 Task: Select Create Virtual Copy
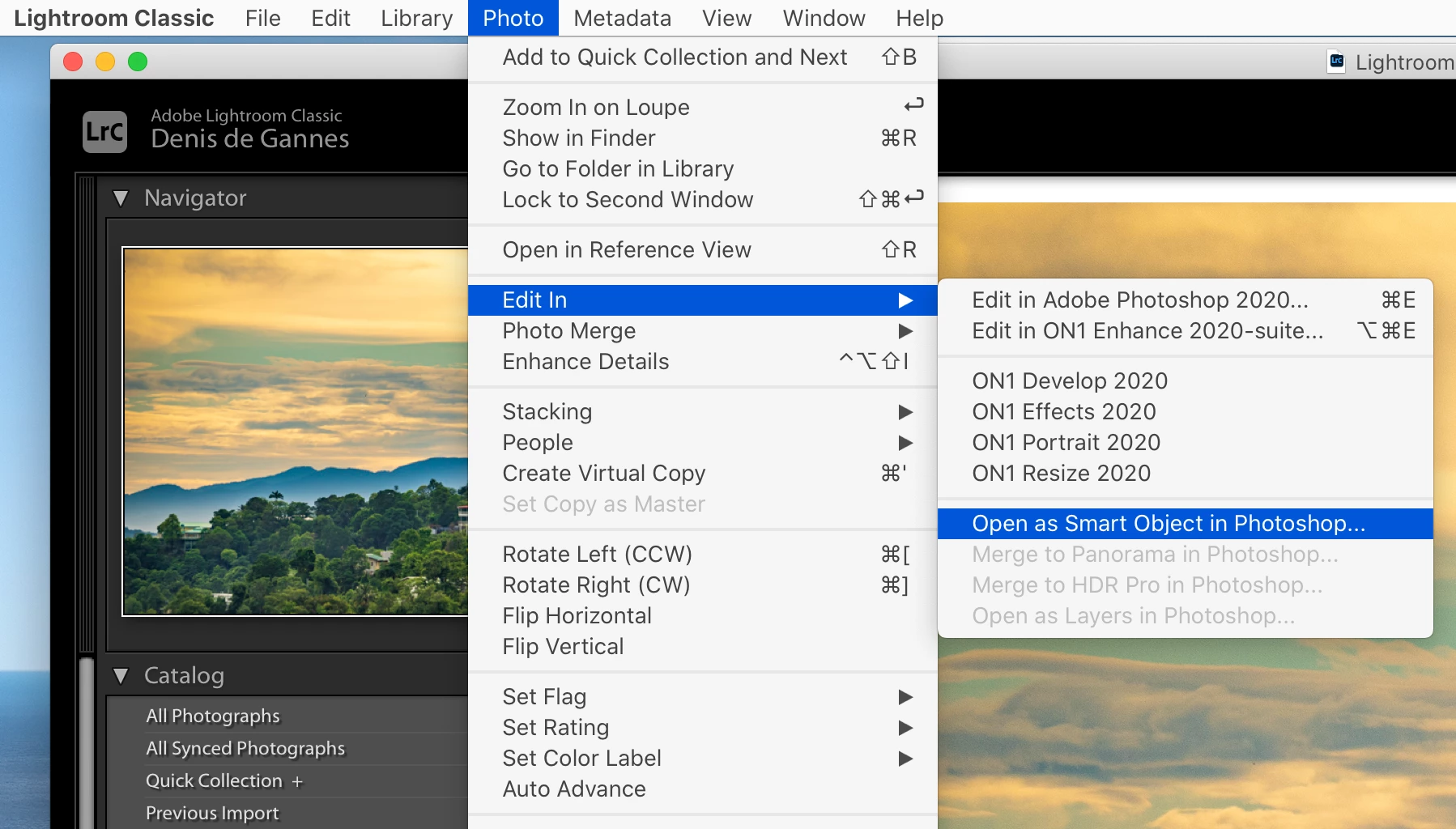point(703,474)
